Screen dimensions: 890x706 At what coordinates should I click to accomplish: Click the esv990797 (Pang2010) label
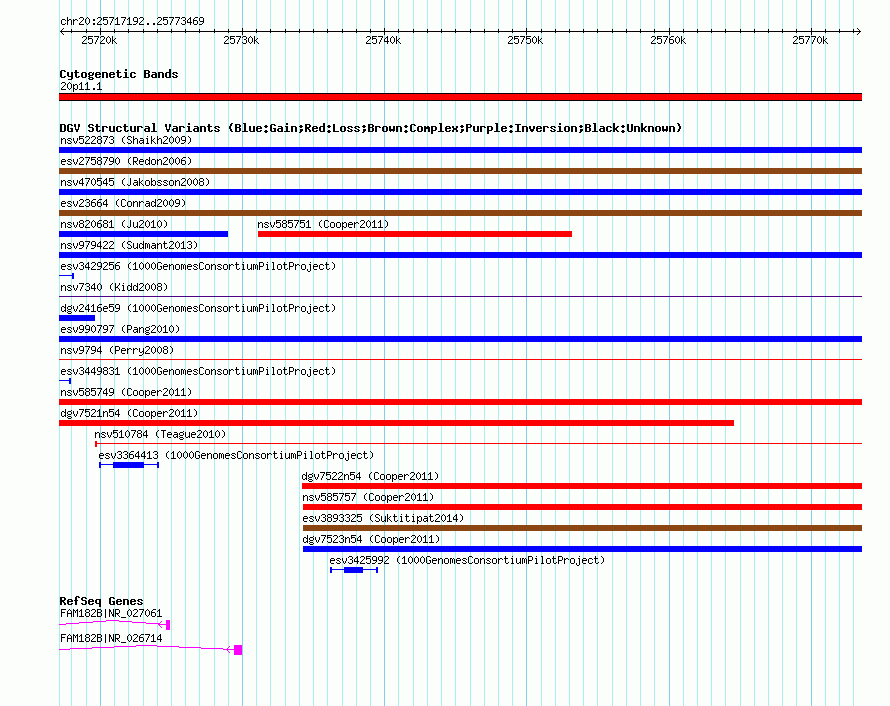(120, 329)
